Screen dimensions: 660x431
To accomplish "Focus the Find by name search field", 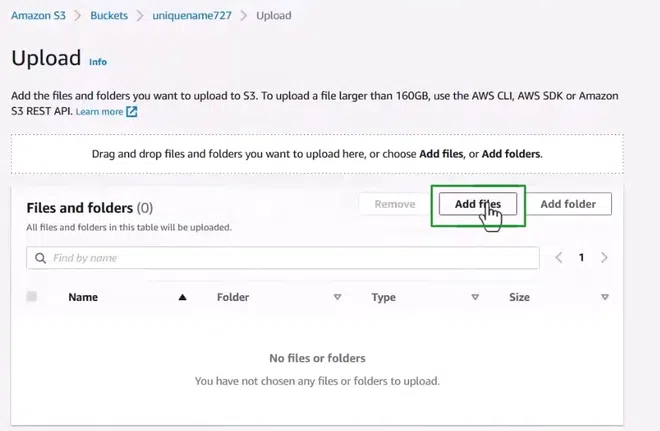I will [283, 258].
